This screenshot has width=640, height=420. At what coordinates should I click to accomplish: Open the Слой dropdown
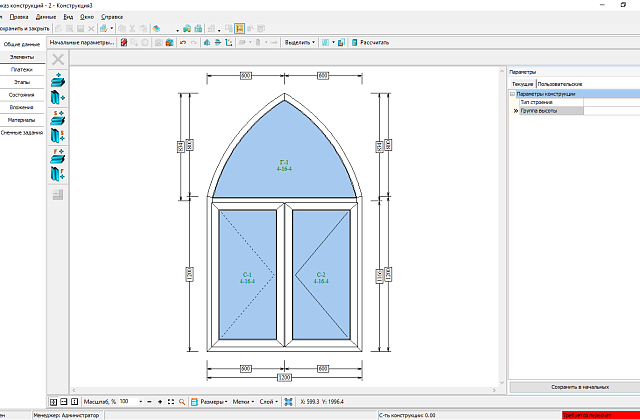click(x=269, y=402)
